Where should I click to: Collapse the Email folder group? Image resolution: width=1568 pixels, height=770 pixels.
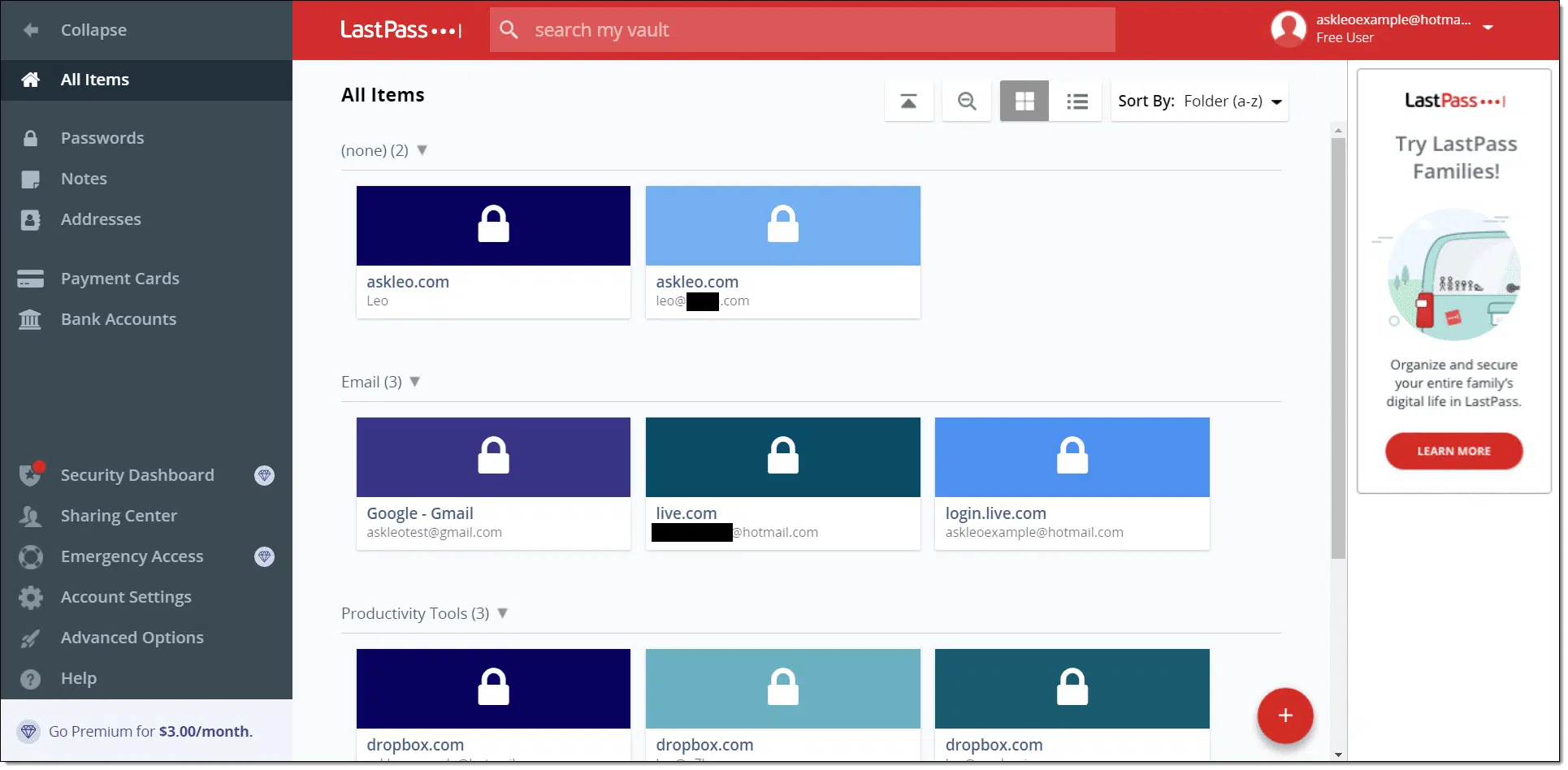[x=414, y=381]
